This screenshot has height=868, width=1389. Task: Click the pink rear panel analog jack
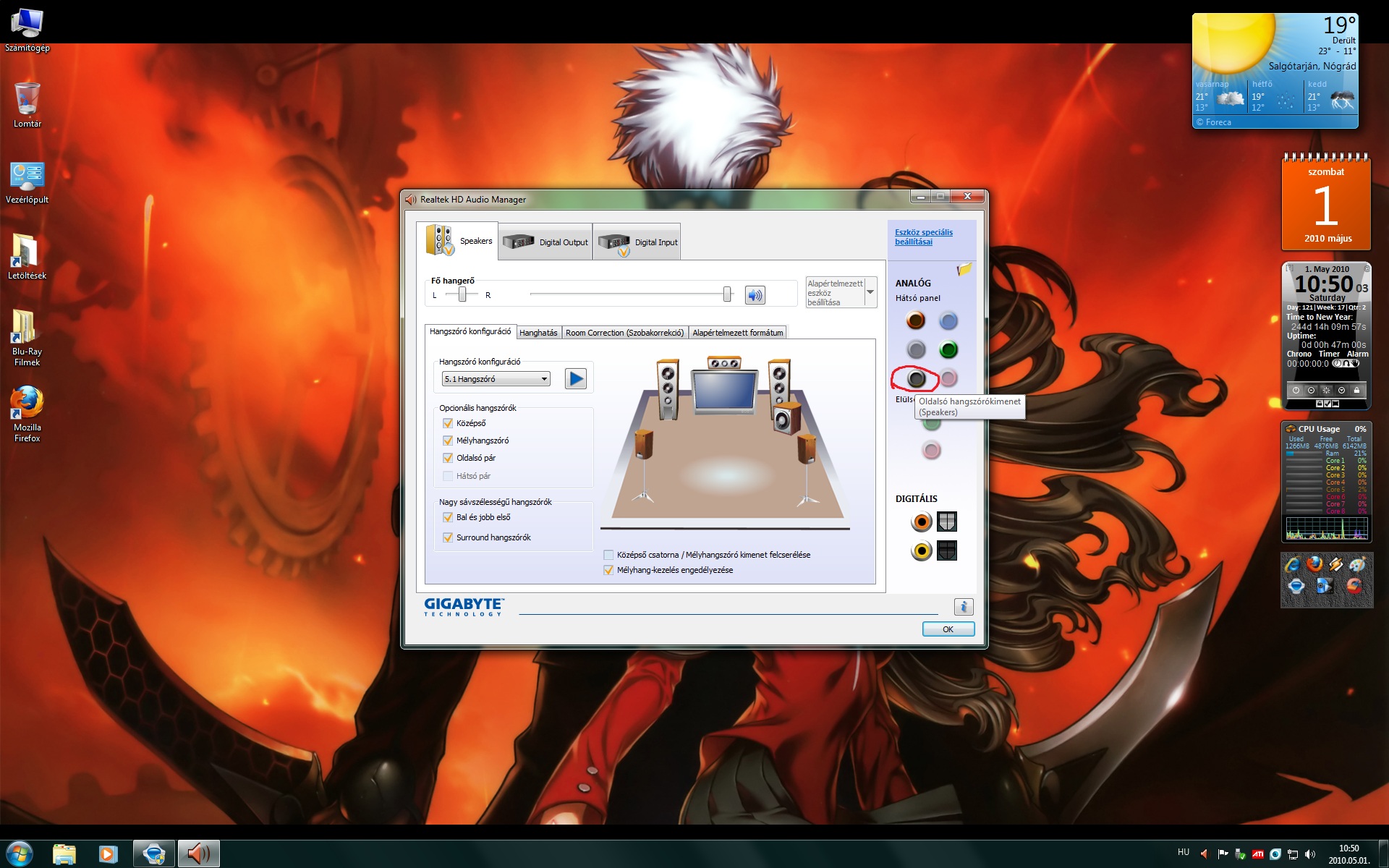pyautogui.click(x=948, y=378)
